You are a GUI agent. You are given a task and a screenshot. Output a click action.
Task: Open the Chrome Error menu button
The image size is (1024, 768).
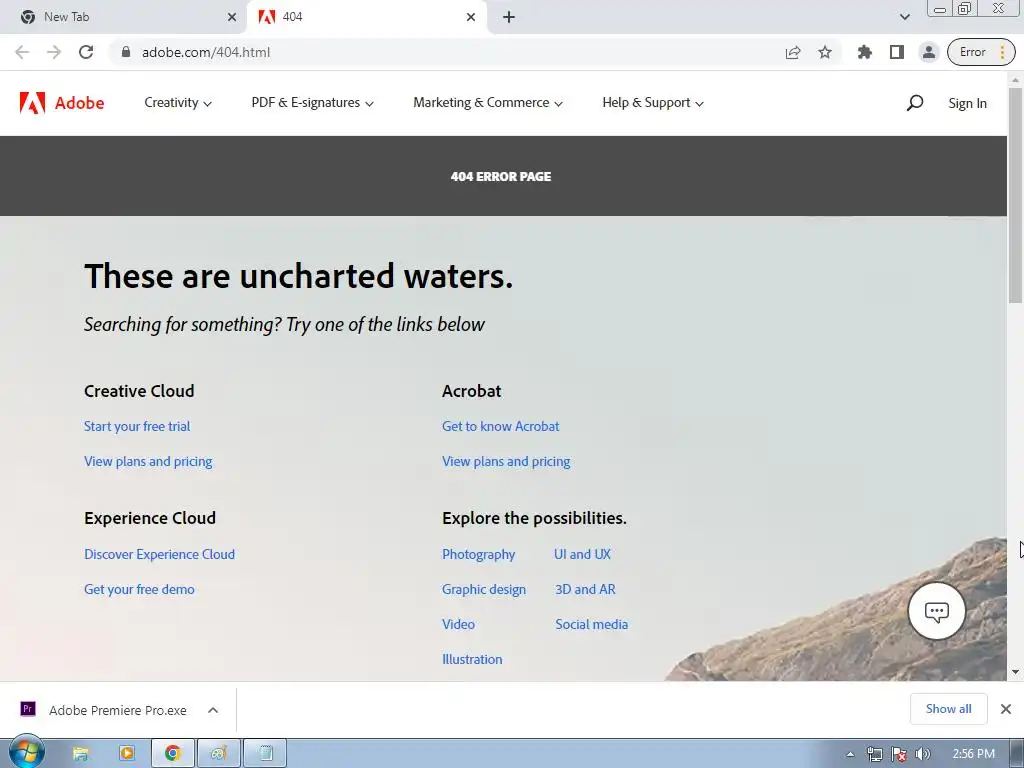pyautogui.click(x=982, y=52)
